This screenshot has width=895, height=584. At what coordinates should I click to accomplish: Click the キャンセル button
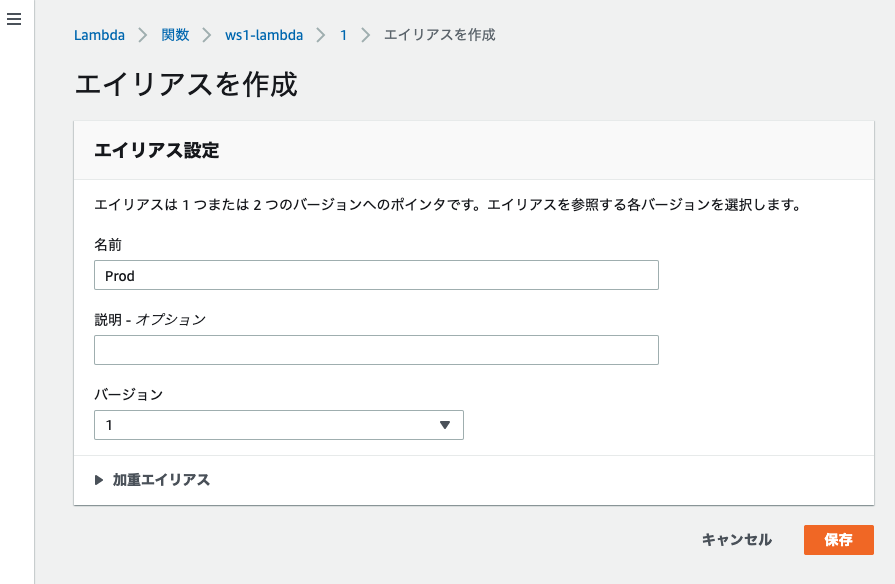(x=736, y=540)
